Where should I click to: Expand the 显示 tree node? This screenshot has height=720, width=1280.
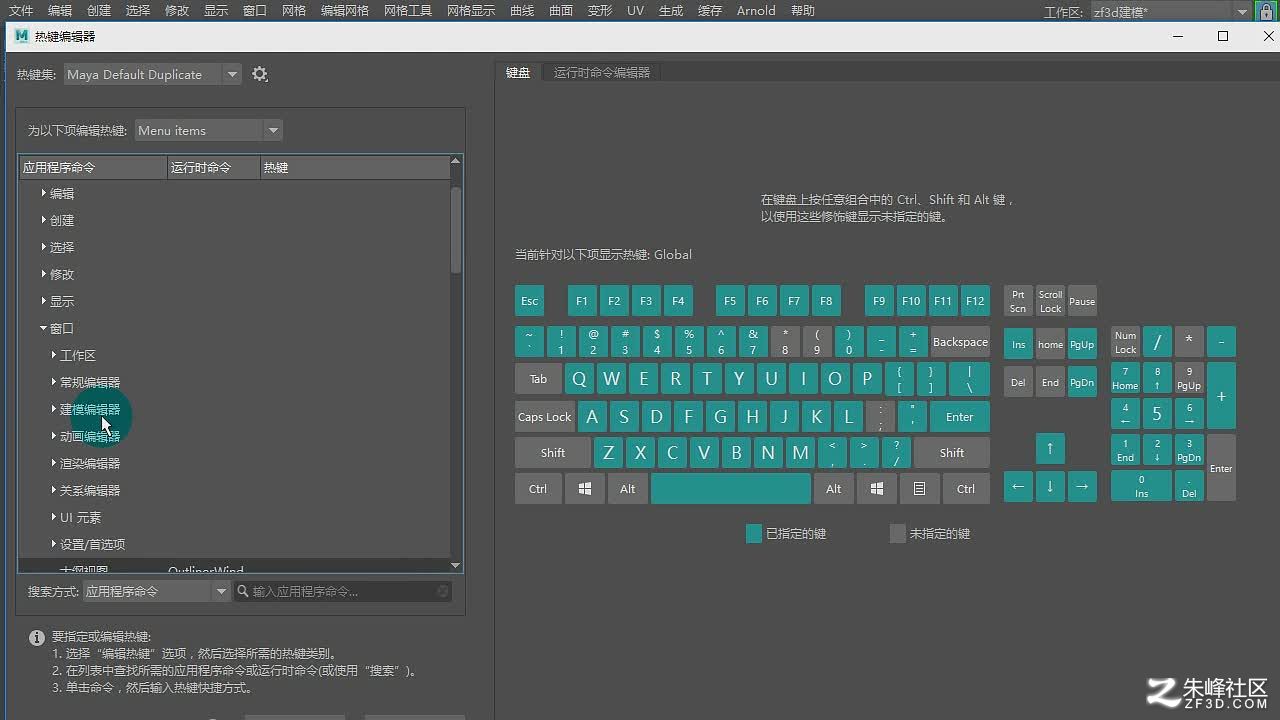tap(43, 301)
